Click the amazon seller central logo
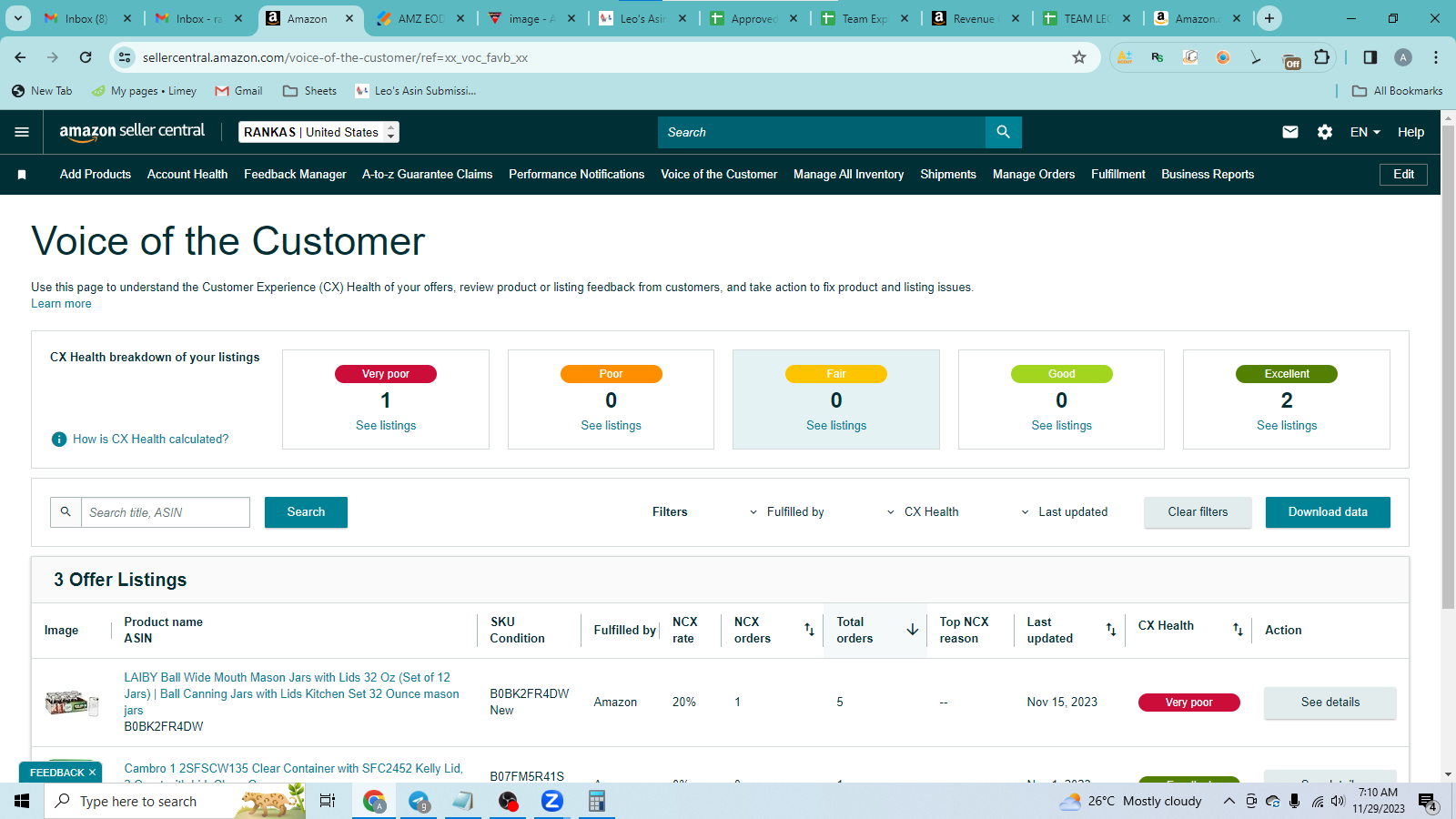 click(x=133, y=132)
